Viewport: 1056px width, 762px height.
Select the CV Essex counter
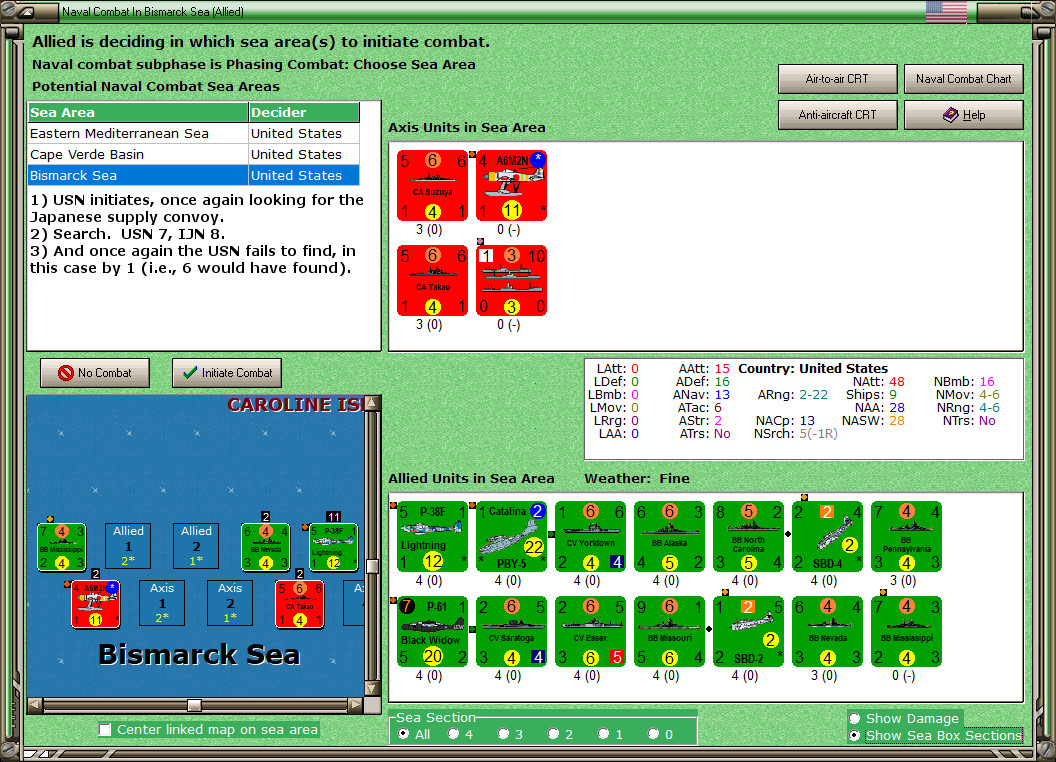(x=591, y=631)
